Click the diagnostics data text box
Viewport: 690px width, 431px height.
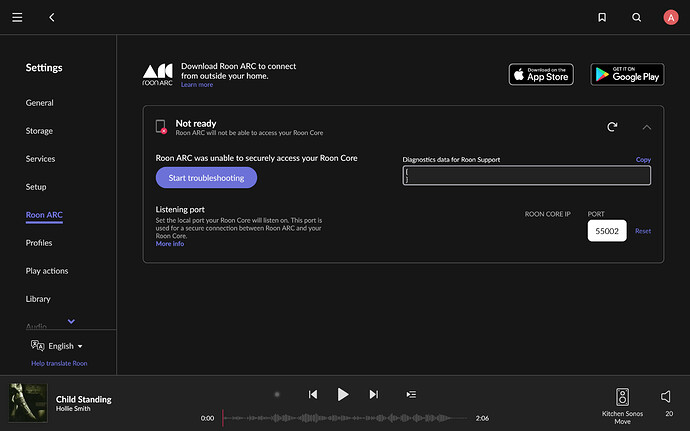tap(527, 175)
